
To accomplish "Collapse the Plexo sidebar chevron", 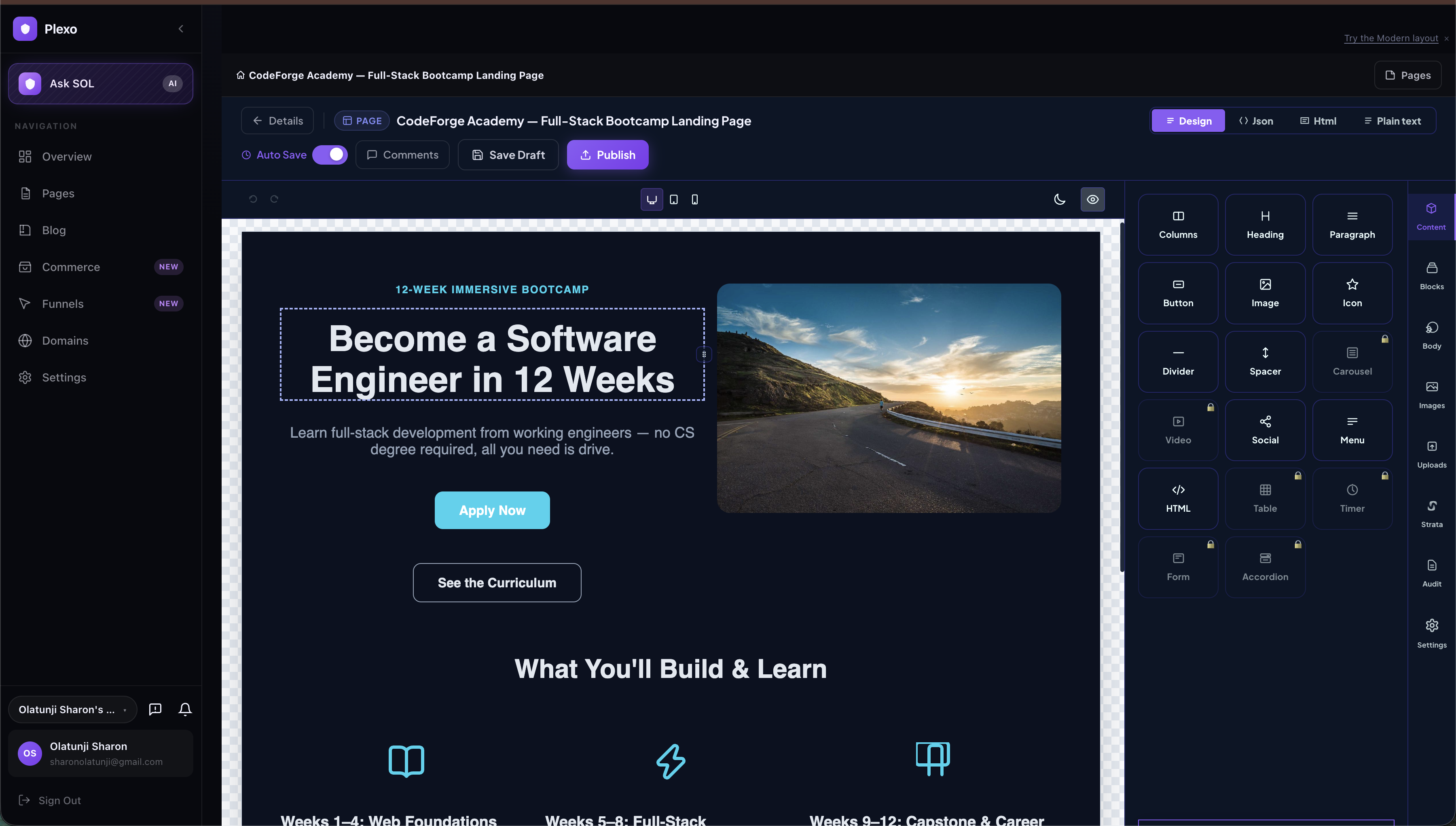I will pos(181,29).
